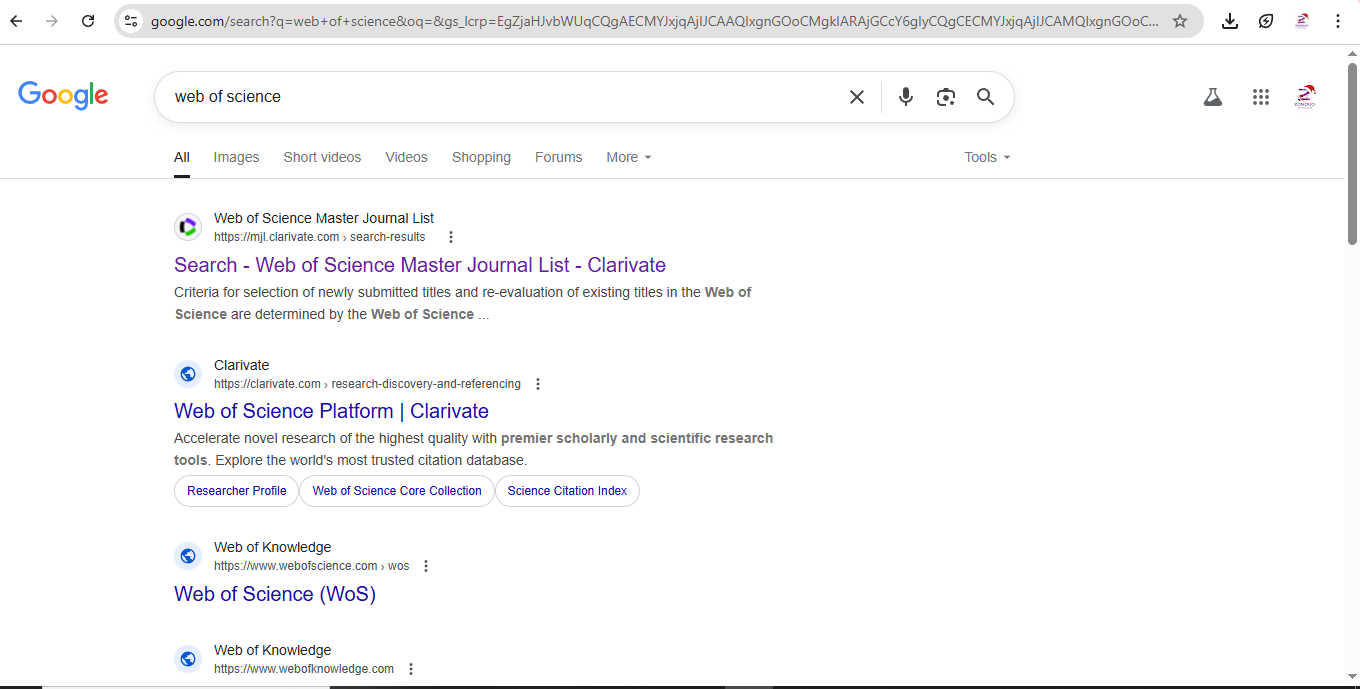Click the magnifying glass search button
The width and height of the screenshot is (1360, 689).
coord(985,97)
